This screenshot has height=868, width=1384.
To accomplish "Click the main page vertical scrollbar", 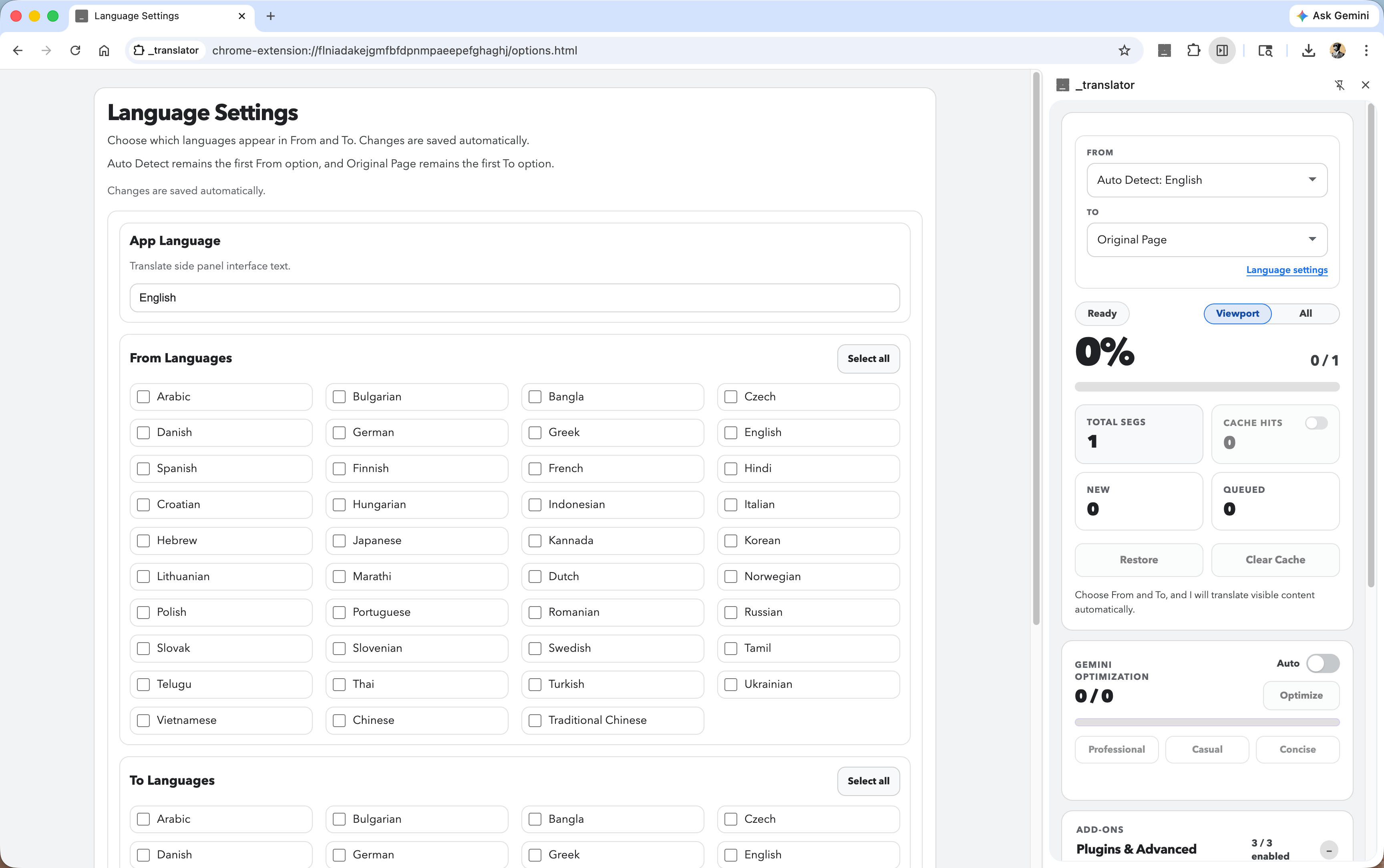I will pyautogui.click(x=1036, y=348).
